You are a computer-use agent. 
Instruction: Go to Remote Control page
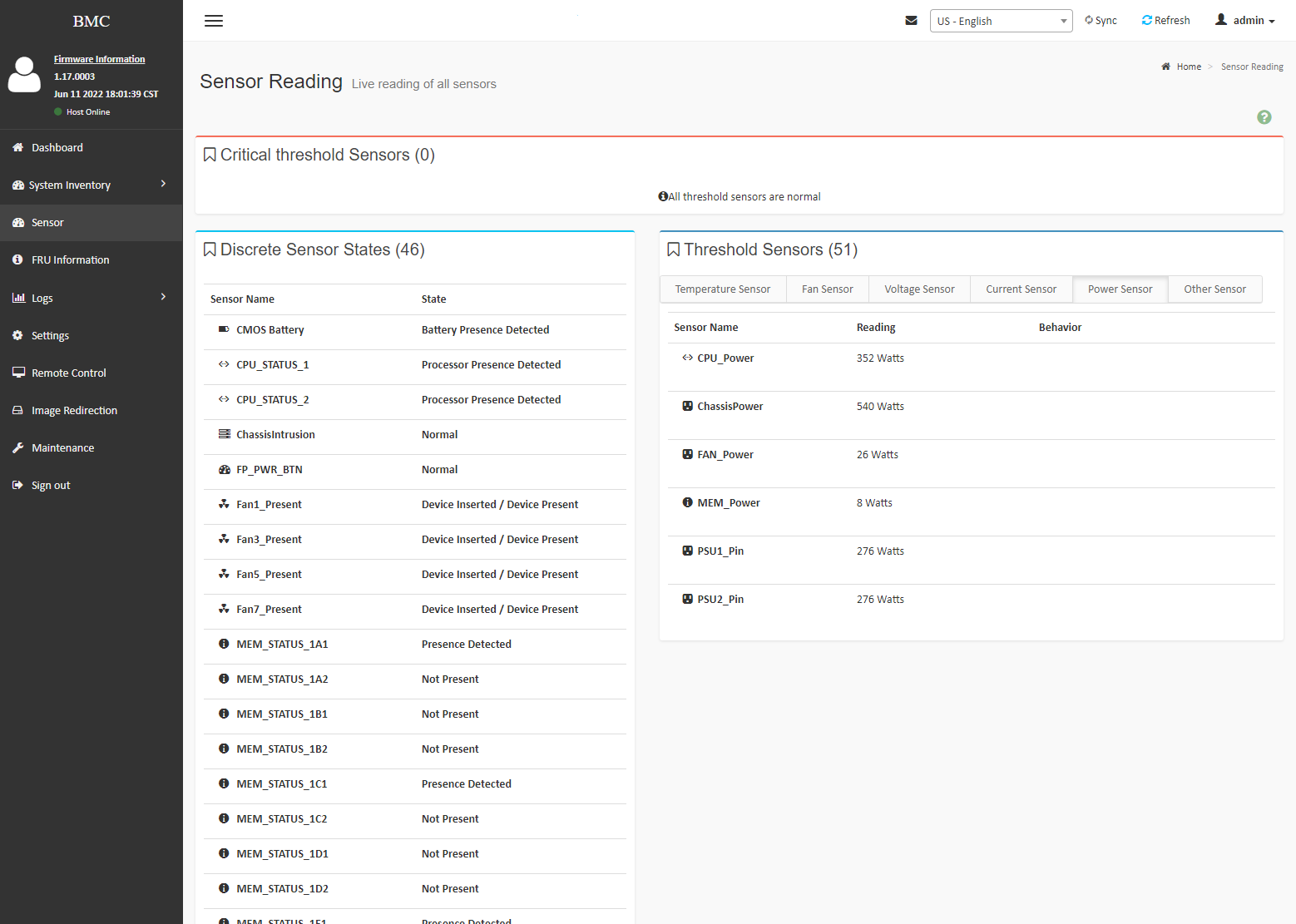[69, 373]
